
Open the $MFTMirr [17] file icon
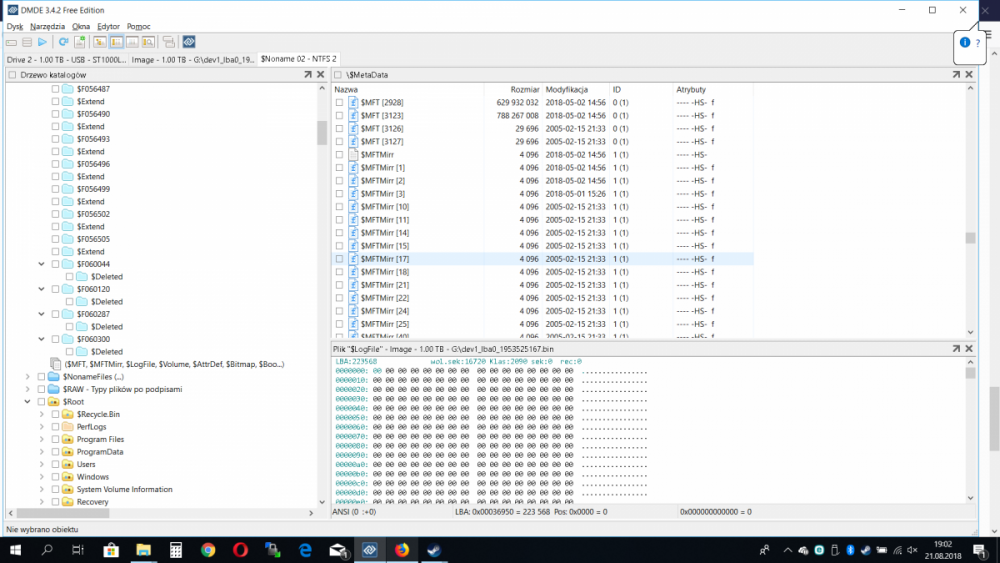click(353, 259)
